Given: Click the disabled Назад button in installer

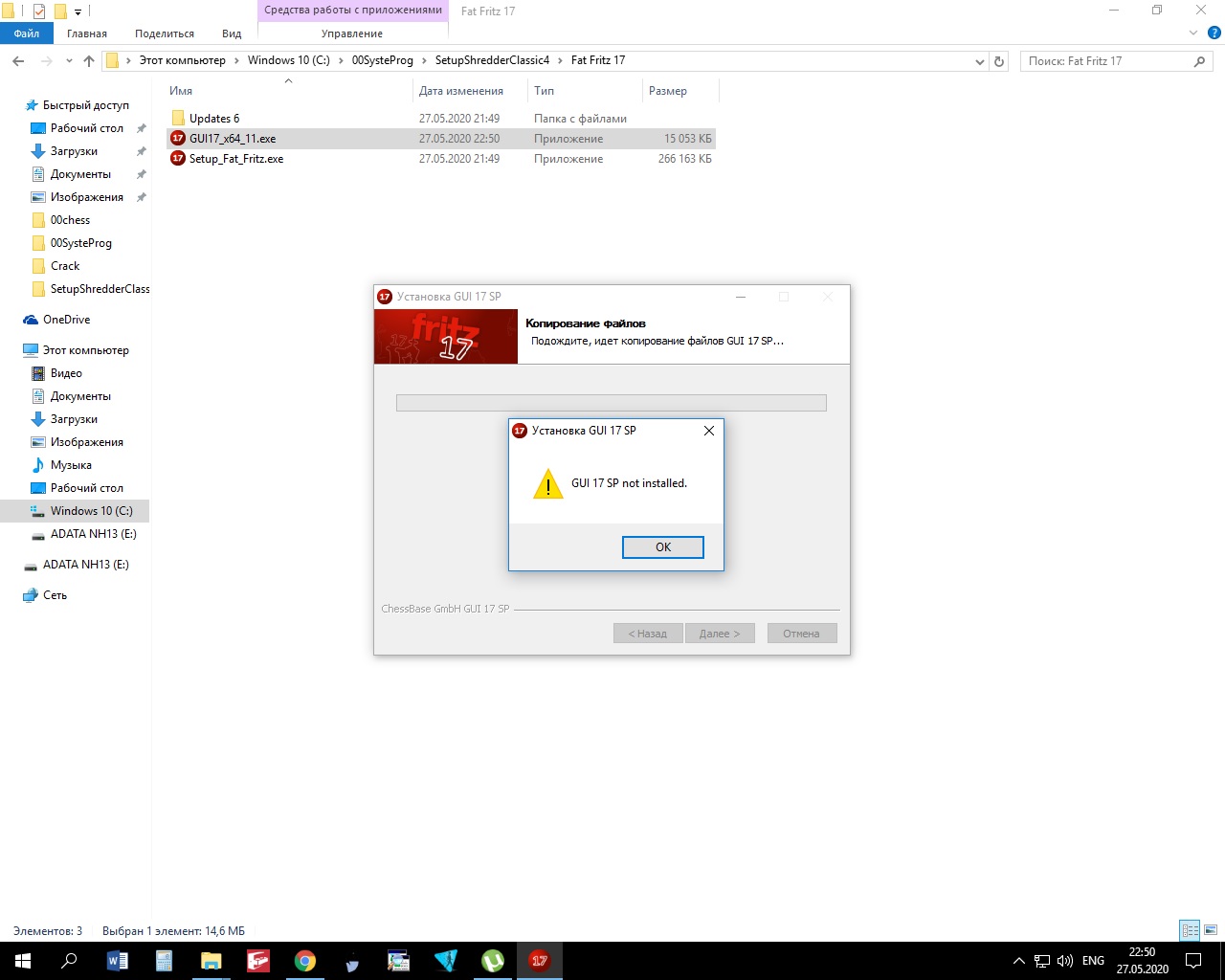Looking at the screenshot, I should 648,634.
